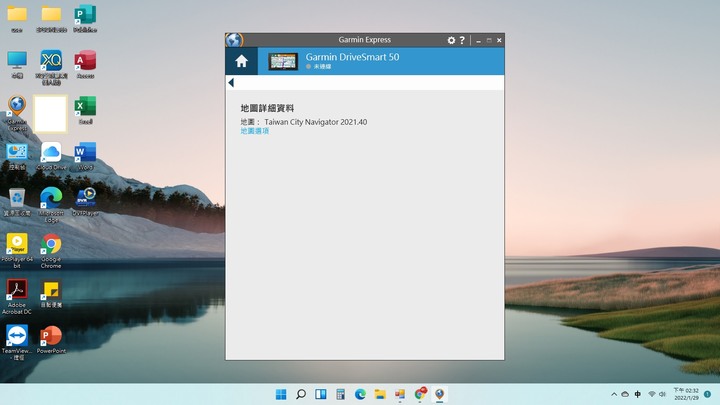Launch Excel from the desktop
This screenshot has height=405, width=720.
(85, 110)
